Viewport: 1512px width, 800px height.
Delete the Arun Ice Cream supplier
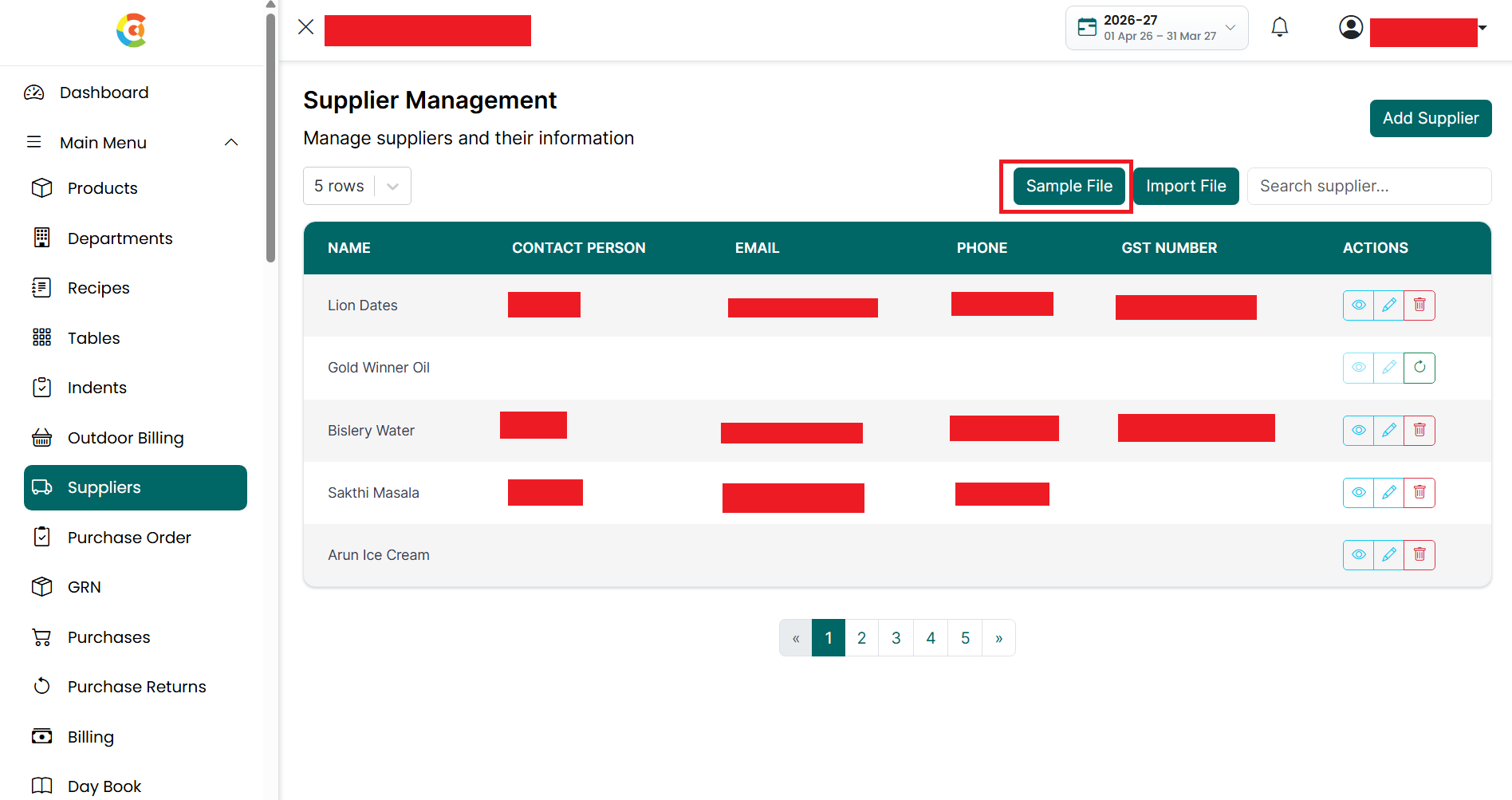click(1419, 554)
